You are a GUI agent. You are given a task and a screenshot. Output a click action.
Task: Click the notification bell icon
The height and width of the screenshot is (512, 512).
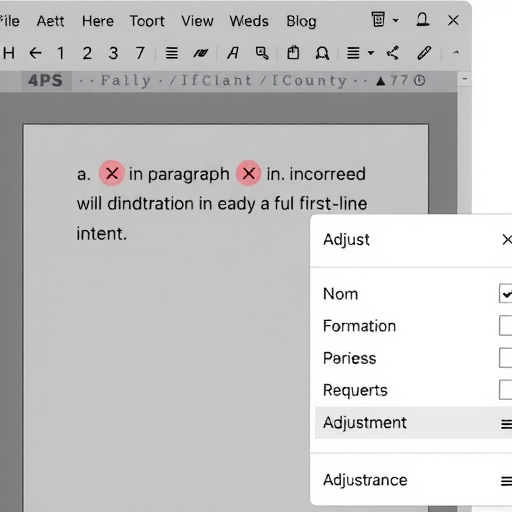423,20
